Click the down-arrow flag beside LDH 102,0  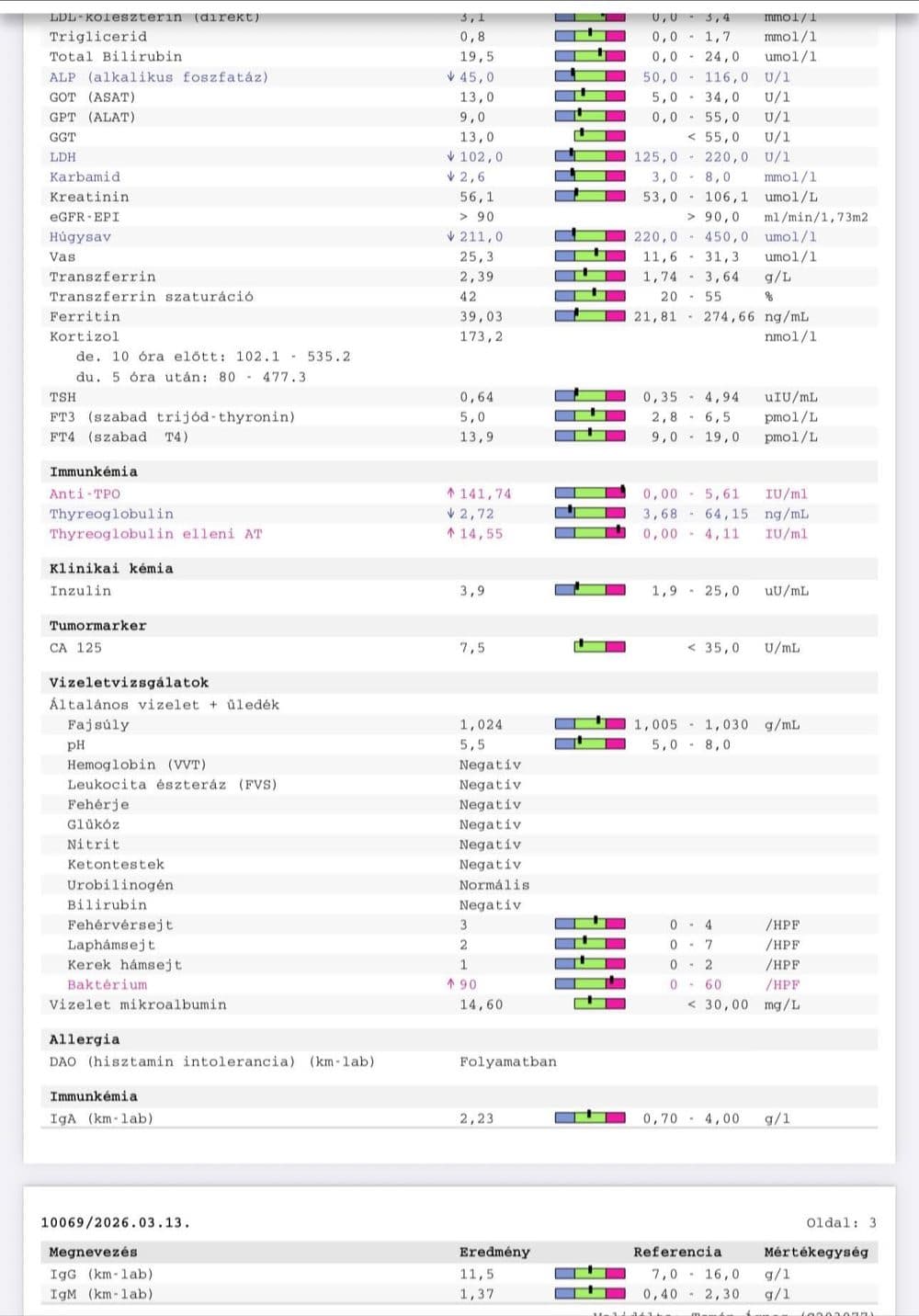(450, 157)
